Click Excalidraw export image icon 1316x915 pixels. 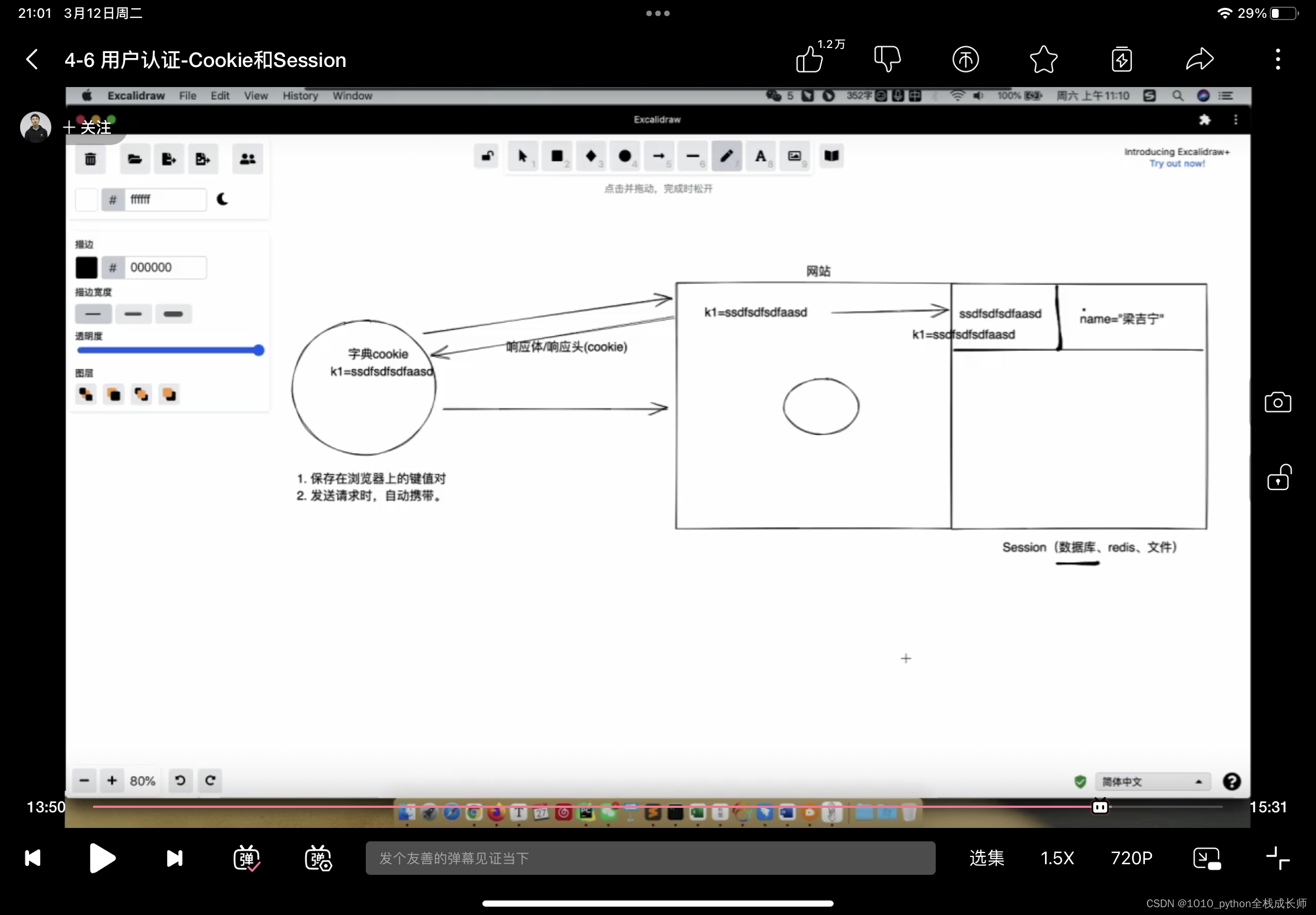tap(203, 159)
